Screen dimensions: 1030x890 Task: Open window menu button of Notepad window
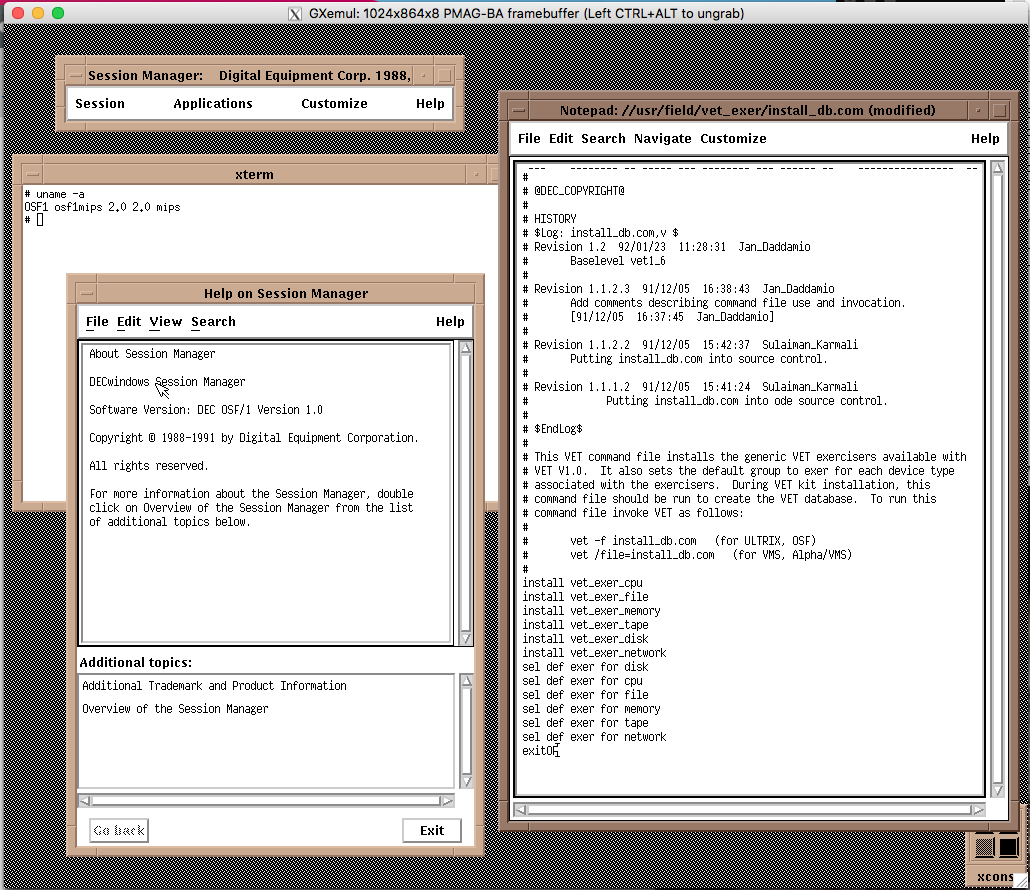tap(519, 110)
